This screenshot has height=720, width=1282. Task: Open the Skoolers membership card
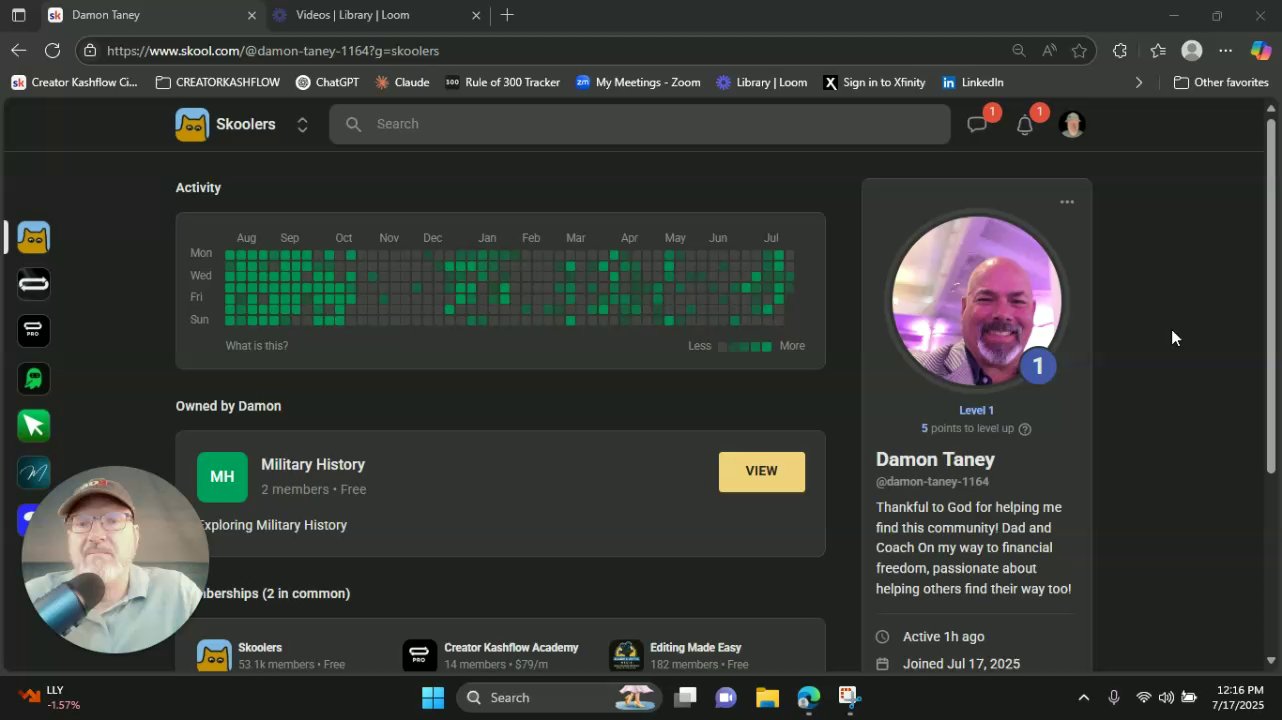pyautogui.click(x=272, y=655)
